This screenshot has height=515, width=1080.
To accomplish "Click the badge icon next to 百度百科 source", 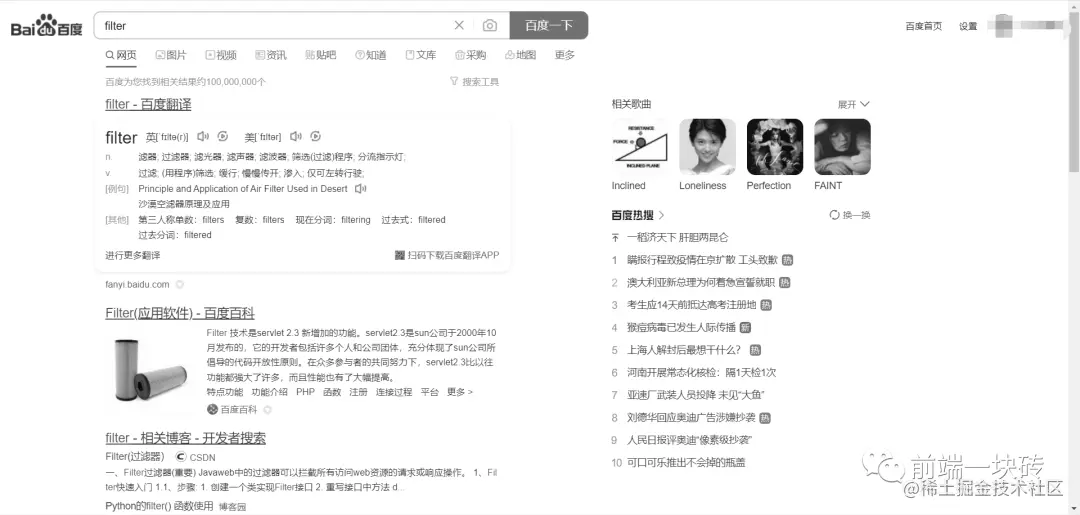I will click(x=267, y=410).
